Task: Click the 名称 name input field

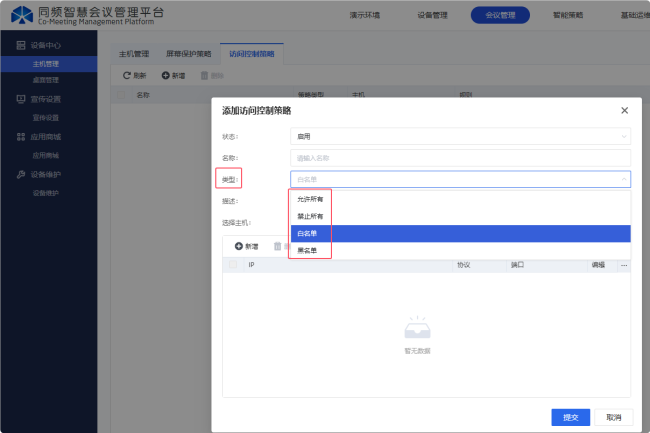Action: pyautogui.click(x=460, y=158)
